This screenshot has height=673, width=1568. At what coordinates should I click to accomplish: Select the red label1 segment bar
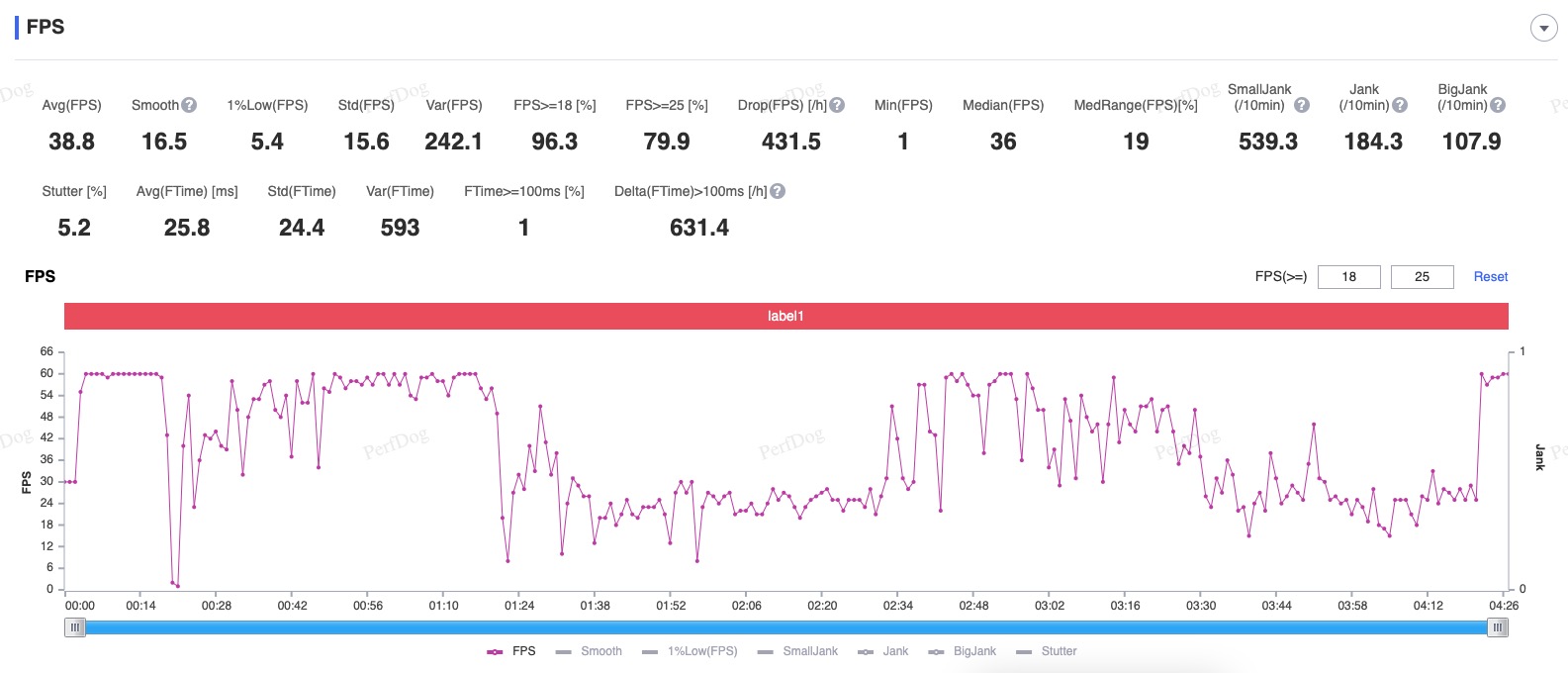785,316
